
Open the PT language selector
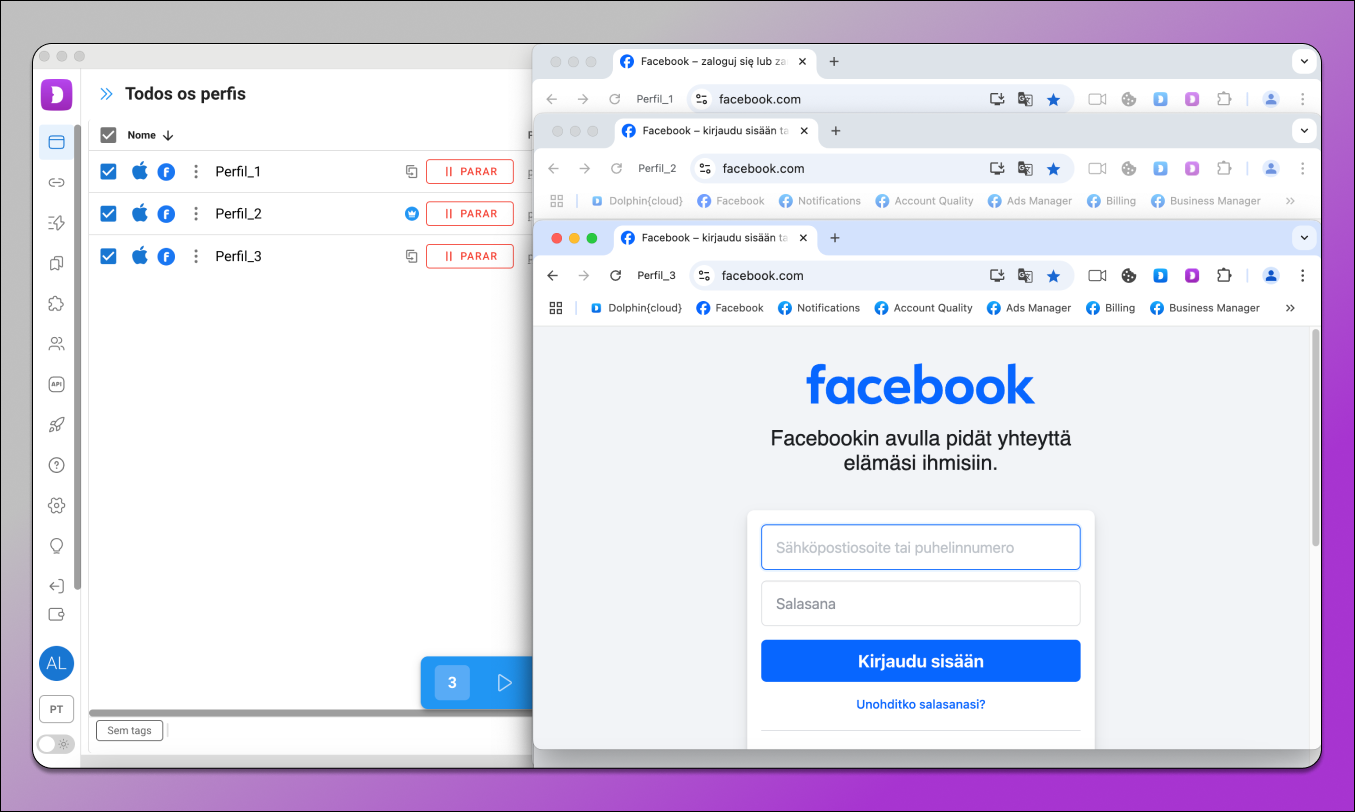[x=56, y=709]
